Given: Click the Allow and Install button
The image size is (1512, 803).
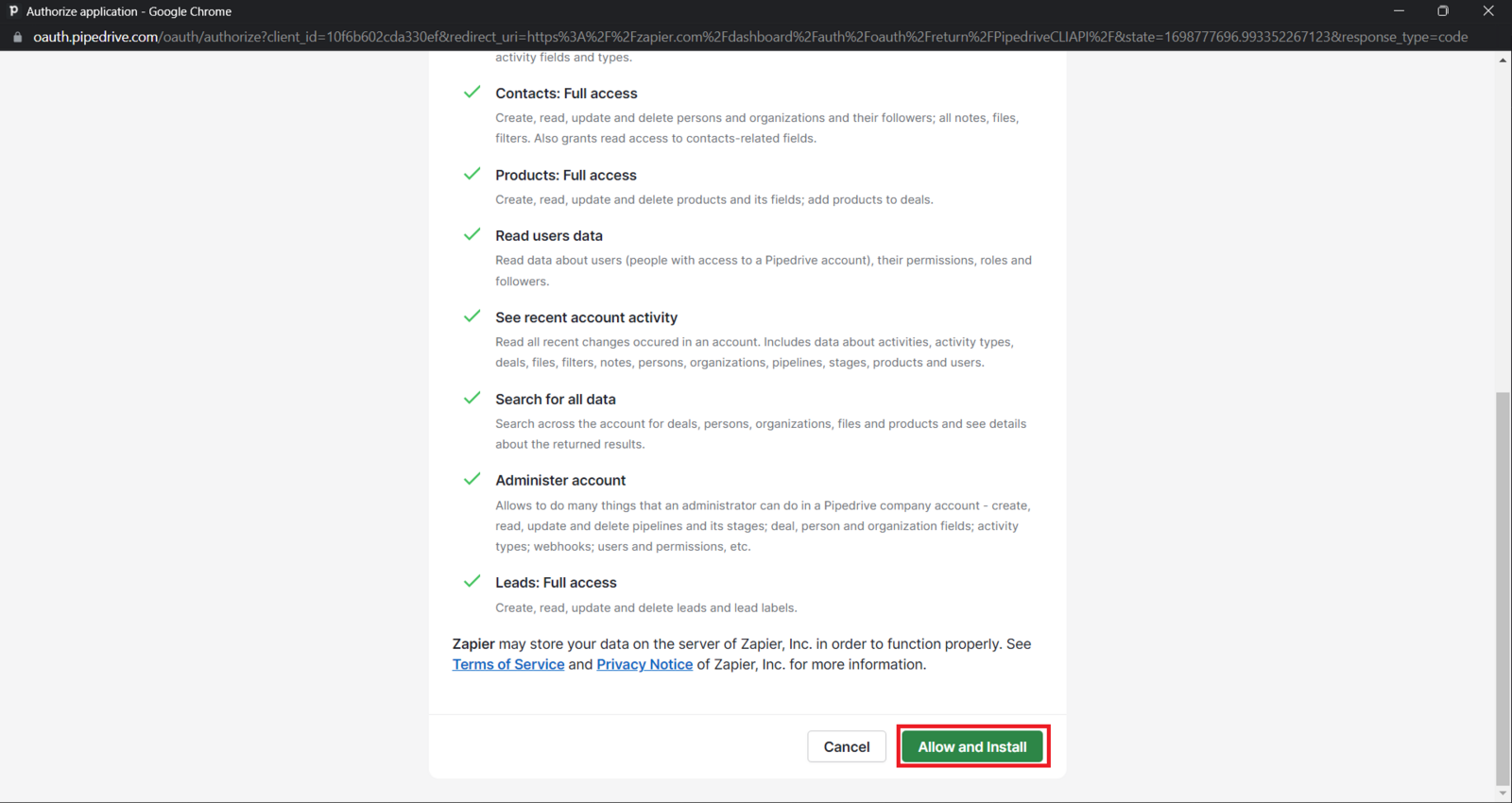Looking at the screenshot, I should click(972, 746).
